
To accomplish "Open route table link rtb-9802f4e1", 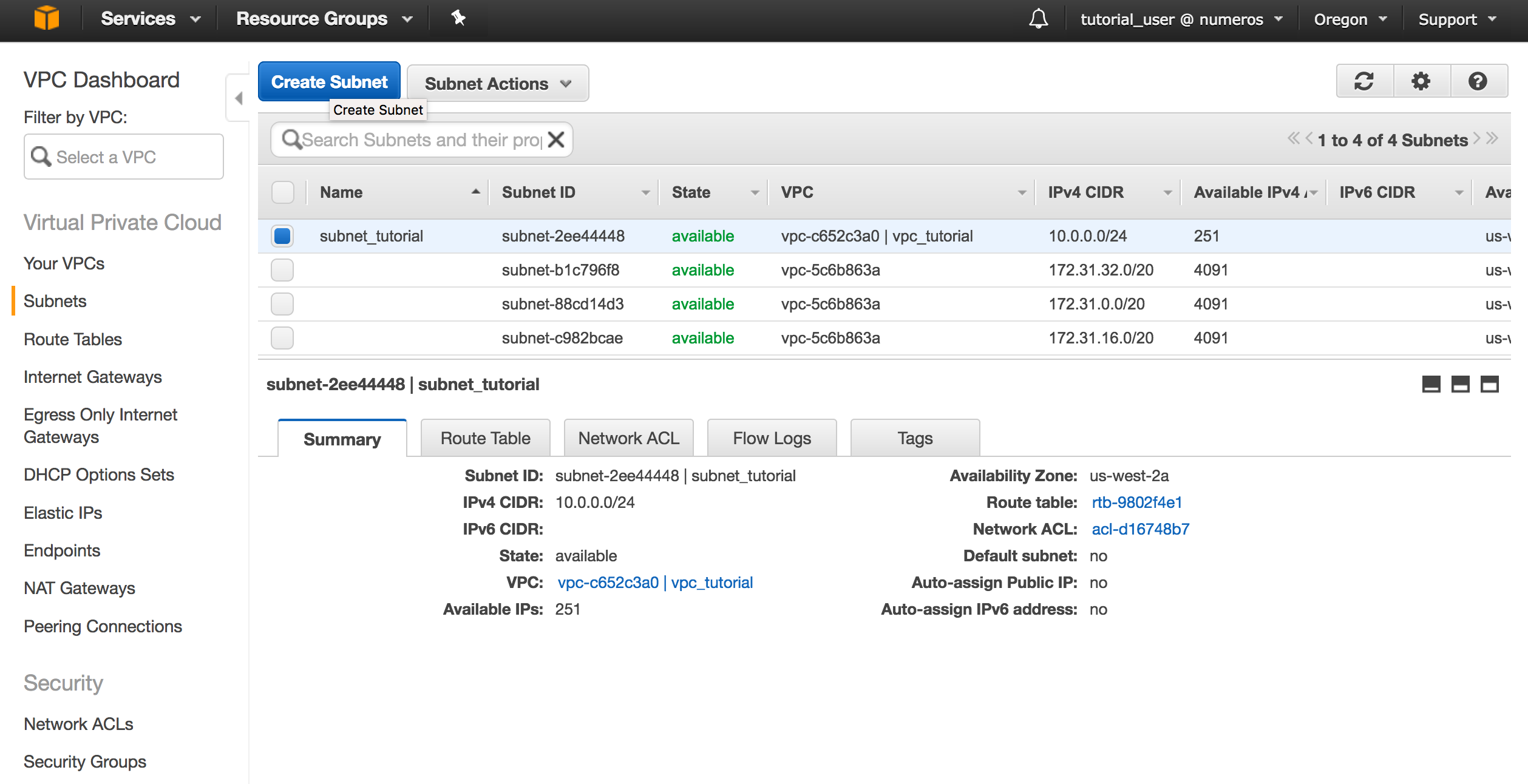I will point(1136,502).
